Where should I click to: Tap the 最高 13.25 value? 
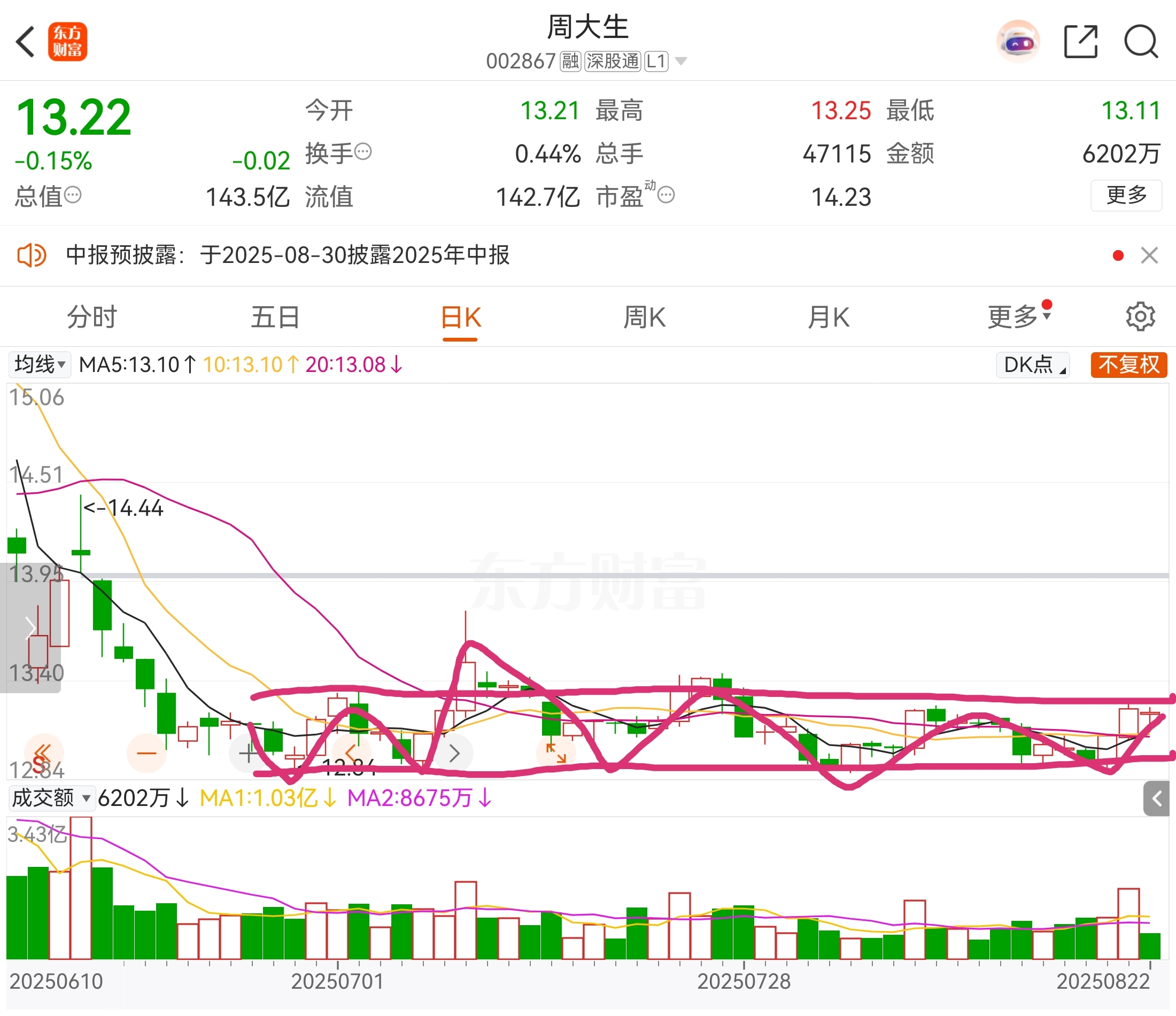click(840, 111)
